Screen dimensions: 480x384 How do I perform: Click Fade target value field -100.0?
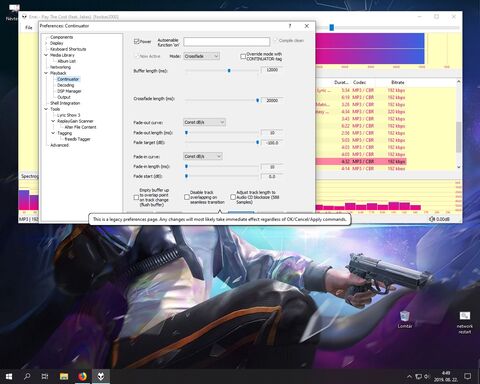272,143
